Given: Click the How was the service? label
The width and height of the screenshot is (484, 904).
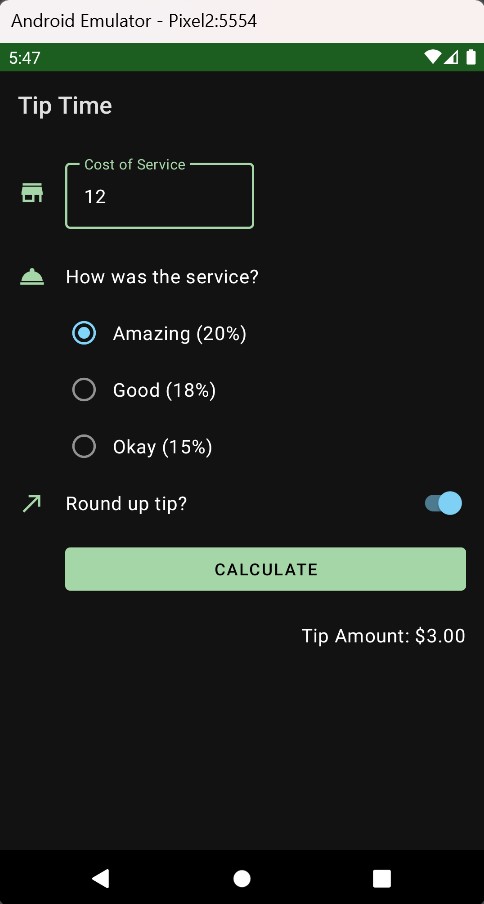Looking at the screenshot, I should (x=162, y=277).
